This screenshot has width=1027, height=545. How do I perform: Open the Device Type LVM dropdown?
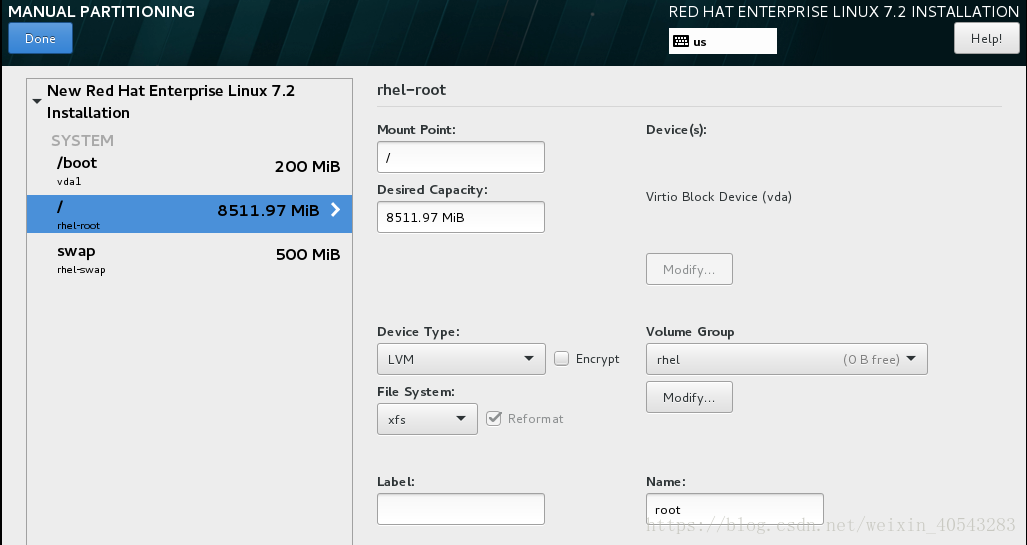coord(461,359)
